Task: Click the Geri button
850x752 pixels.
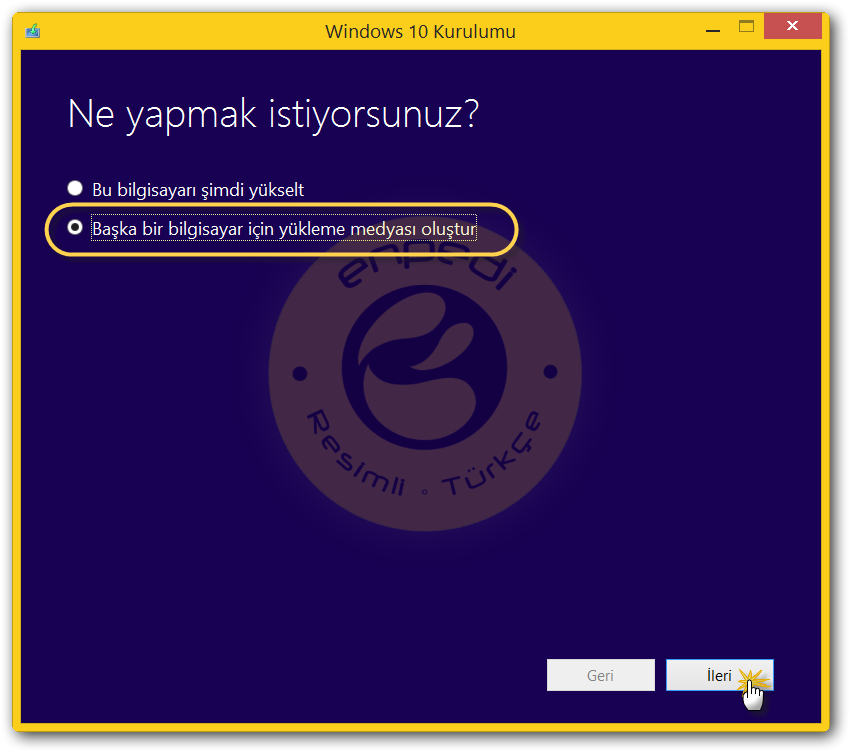Action: point(601,675)
